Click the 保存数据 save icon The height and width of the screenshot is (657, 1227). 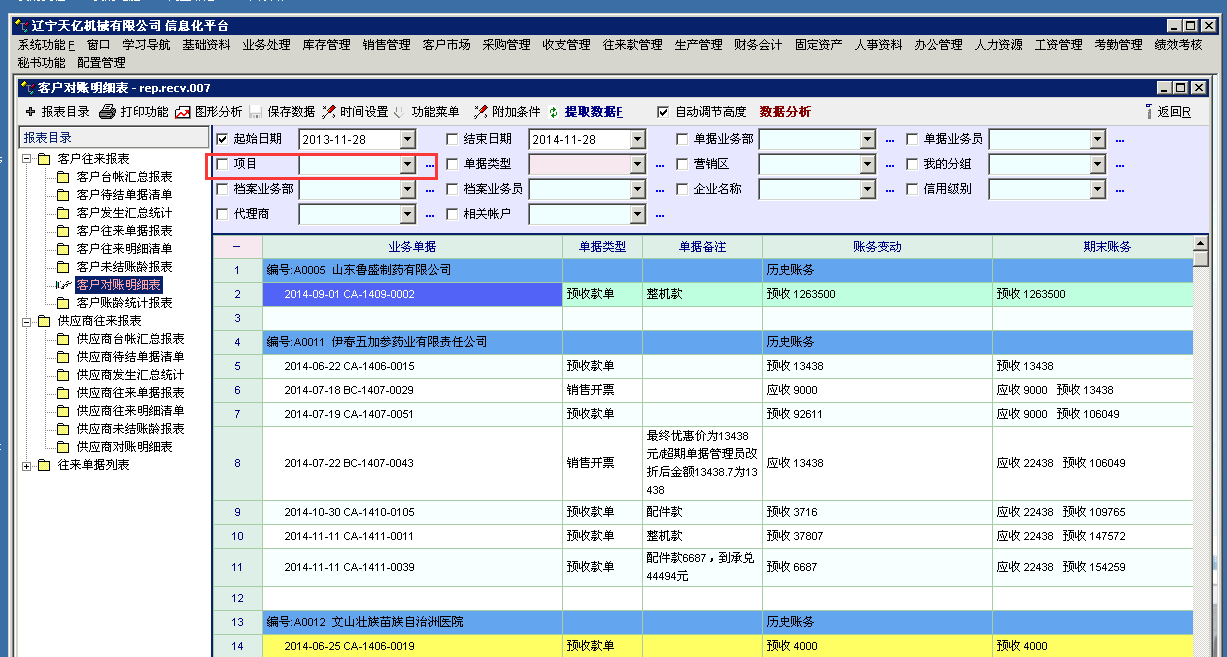[256, 112]
